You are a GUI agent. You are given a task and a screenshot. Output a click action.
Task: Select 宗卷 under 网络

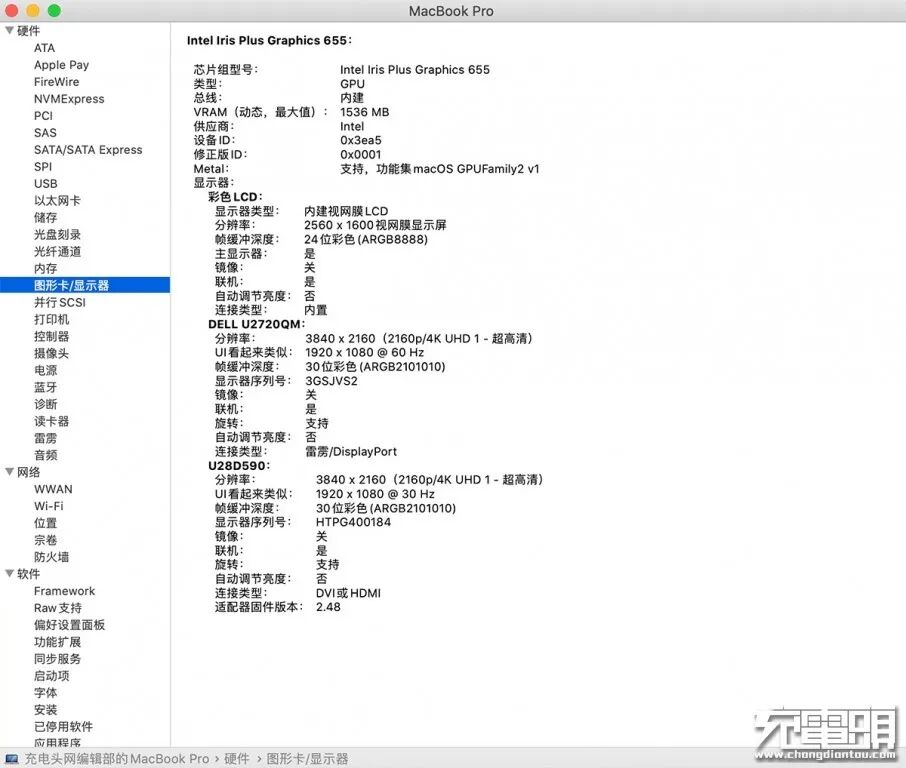46,540
